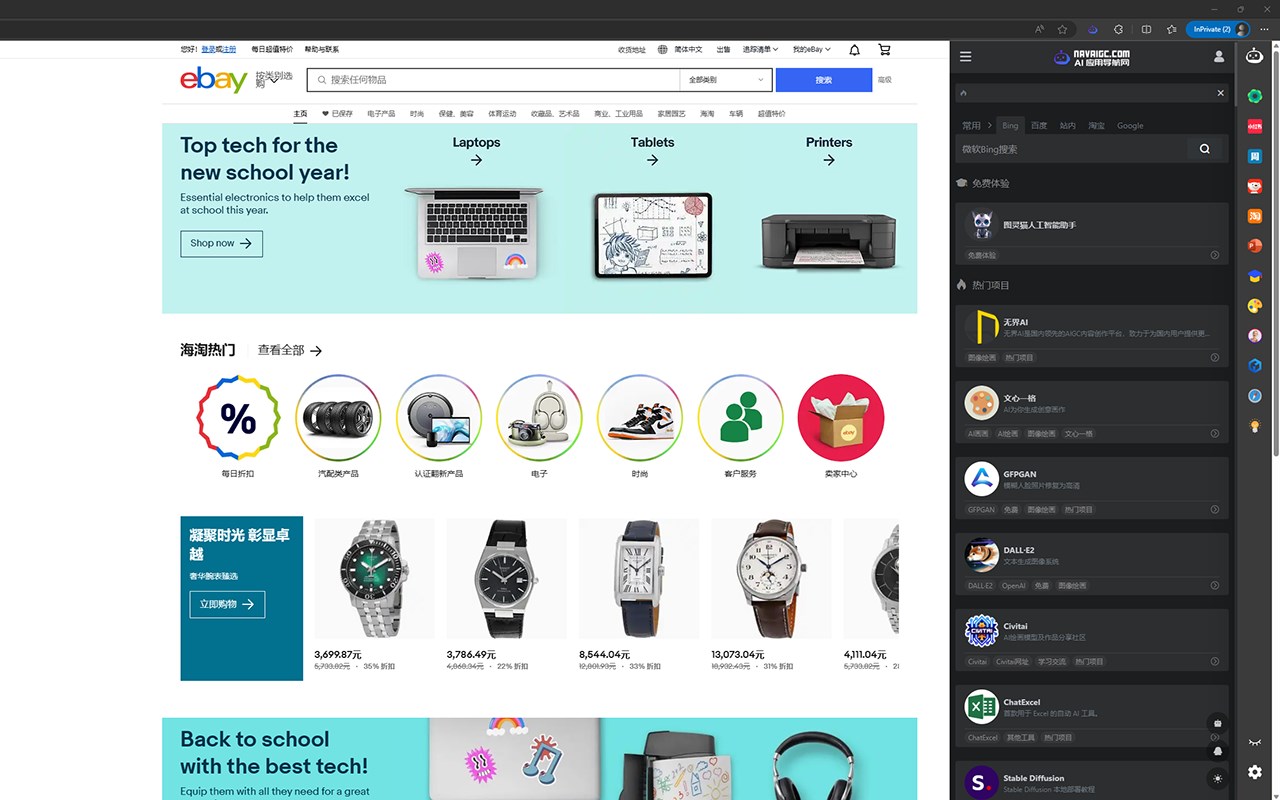Select the 站内 search tab
Image resolution: width=1280 pixels, height=800 pixels.
1068,126
